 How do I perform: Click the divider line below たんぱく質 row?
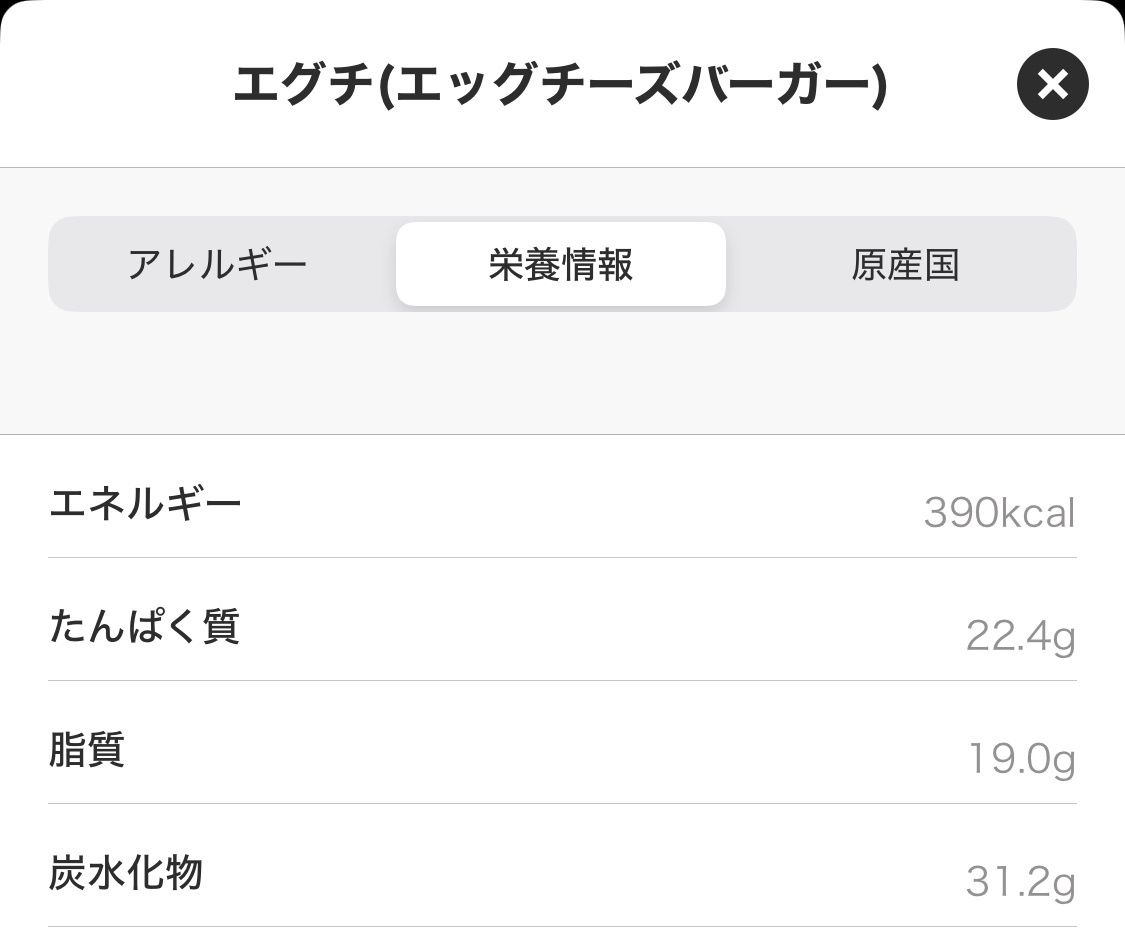(x=562, y=680)
